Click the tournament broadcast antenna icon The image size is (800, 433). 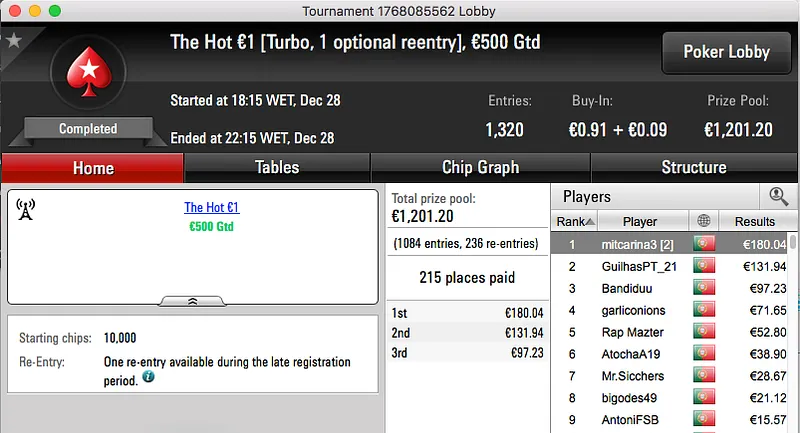27,209
